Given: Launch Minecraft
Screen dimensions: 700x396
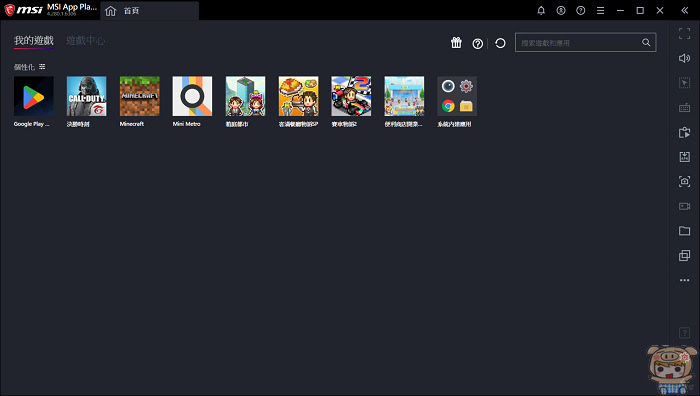Looking at the screenshot, I should click(139, 96).
